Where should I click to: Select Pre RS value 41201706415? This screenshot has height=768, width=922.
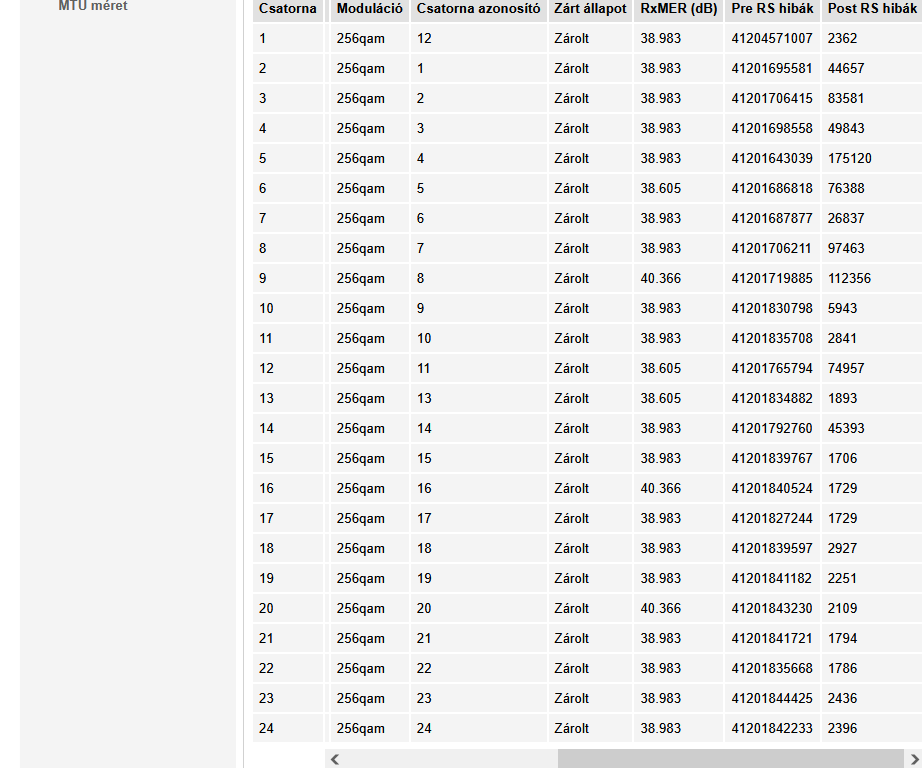[771, 98]
